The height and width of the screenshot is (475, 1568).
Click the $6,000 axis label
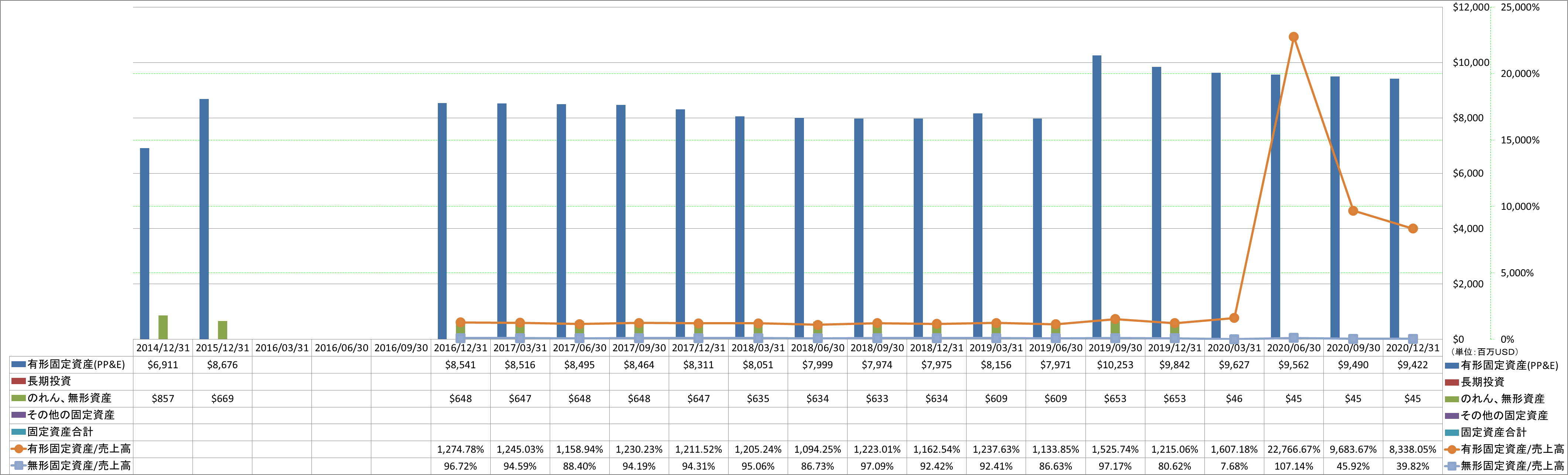(1468, 173)
